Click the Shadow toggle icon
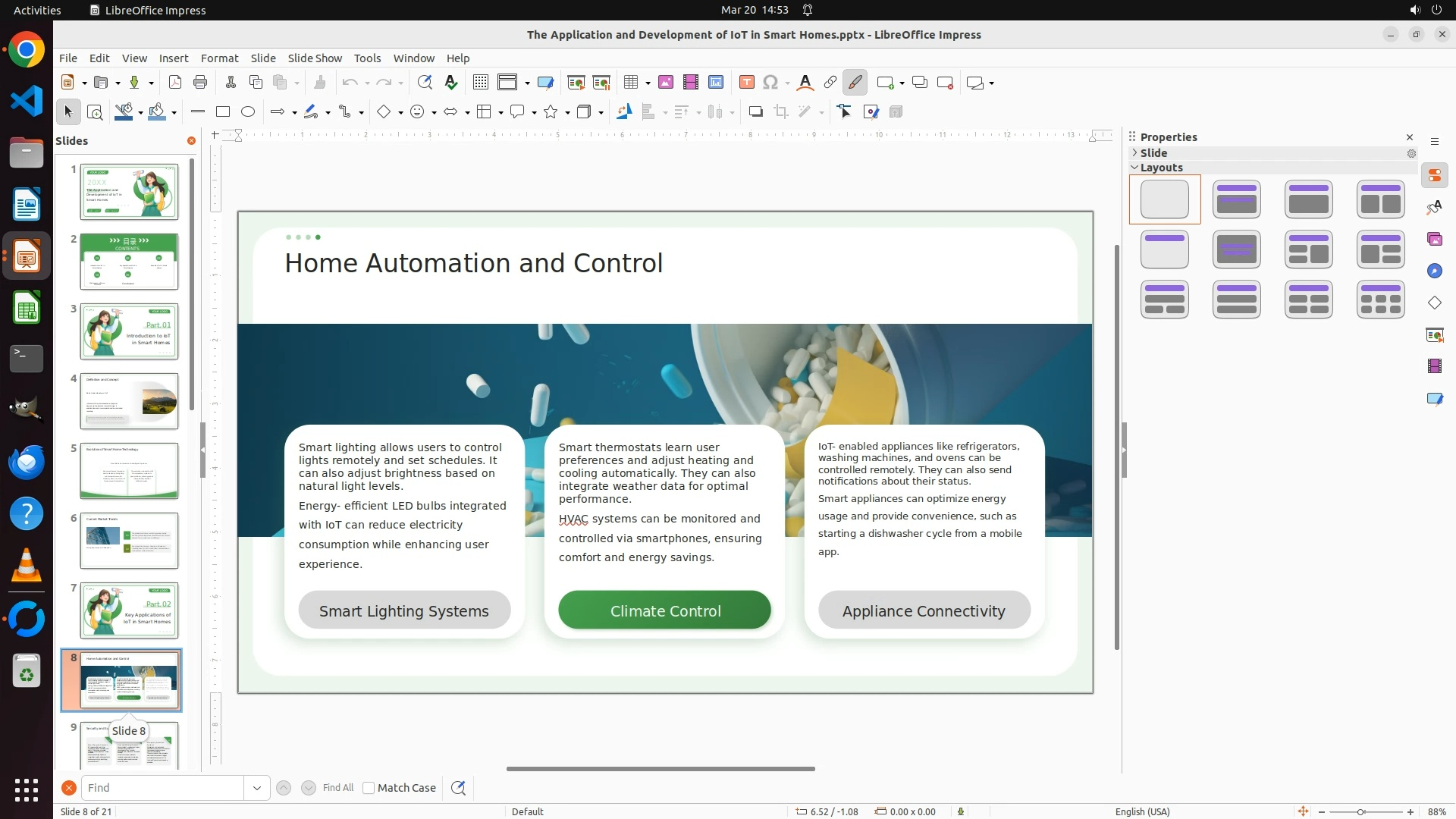The height and width of the screenshot is (819, 1456). click(755, 112)
